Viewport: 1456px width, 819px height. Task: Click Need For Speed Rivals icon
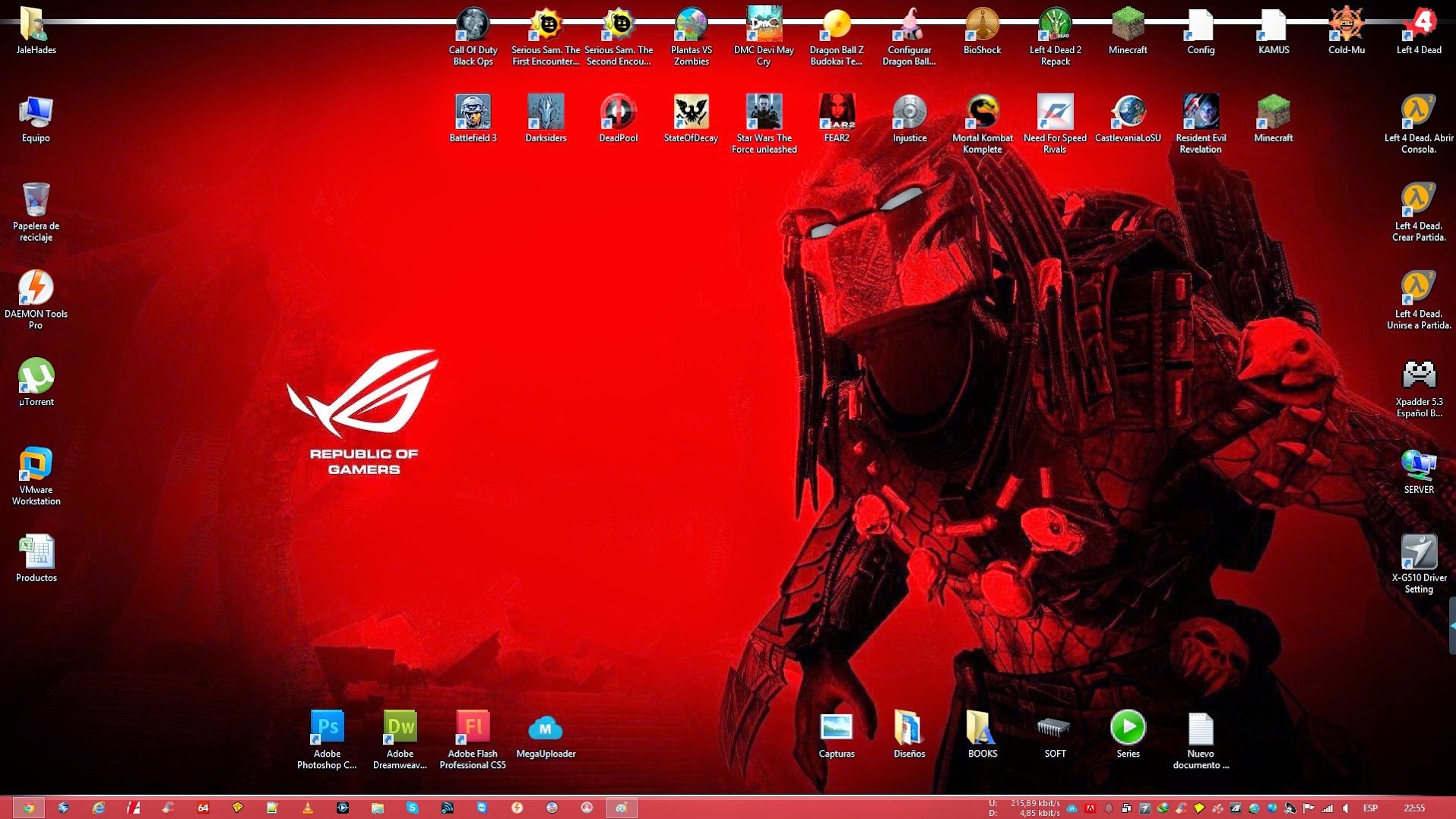tap(1055, 124)
